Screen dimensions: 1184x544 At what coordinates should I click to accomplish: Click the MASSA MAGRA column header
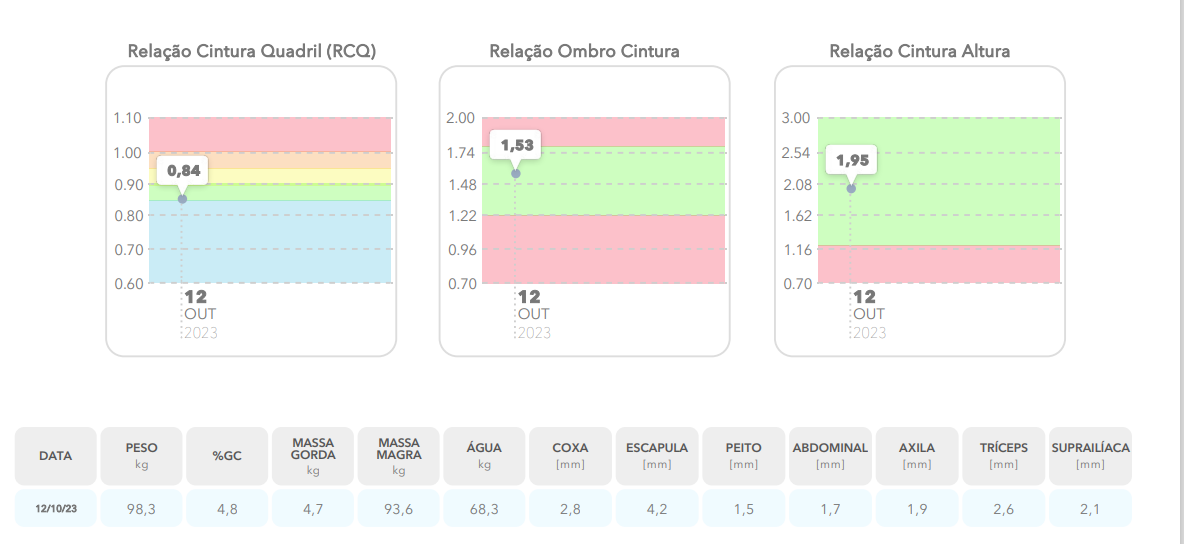click(399, 456)
